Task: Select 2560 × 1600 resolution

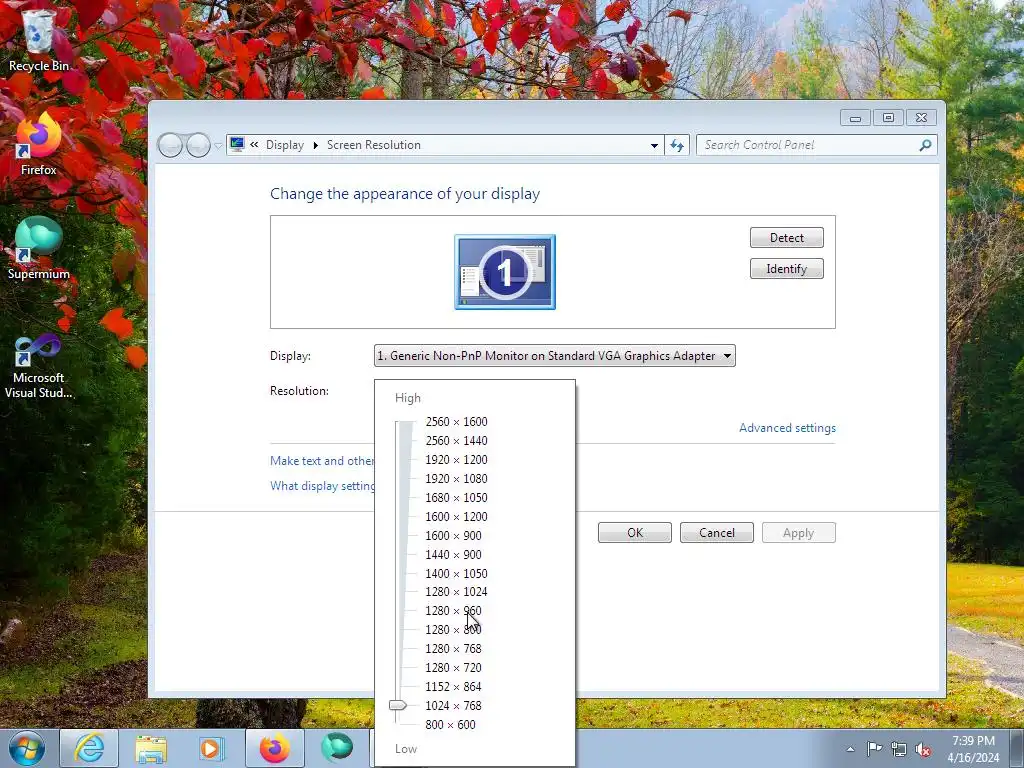Action: [x=456, y=422]
